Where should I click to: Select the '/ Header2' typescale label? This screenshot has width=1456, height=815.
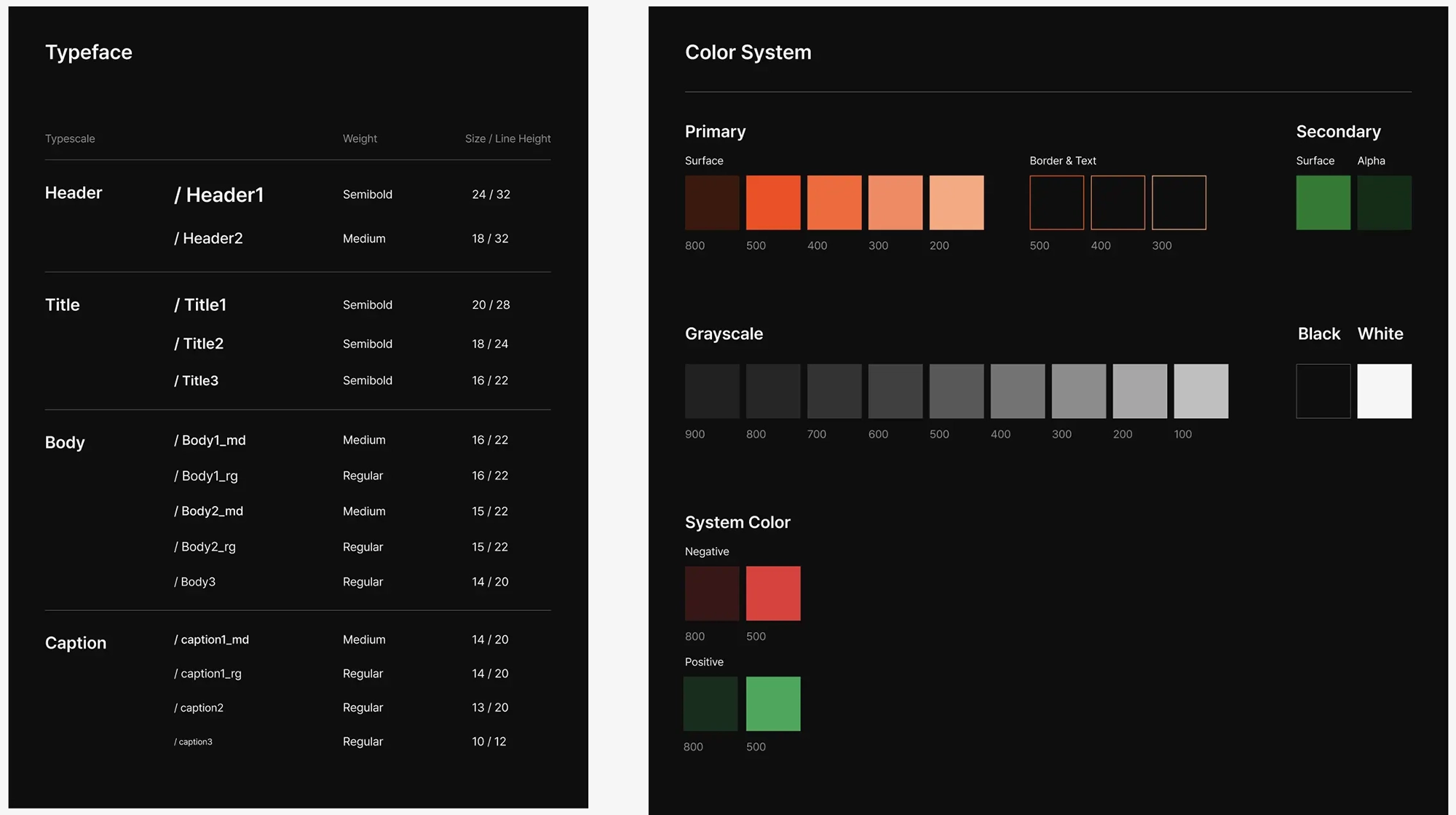[x=208, y=238]
